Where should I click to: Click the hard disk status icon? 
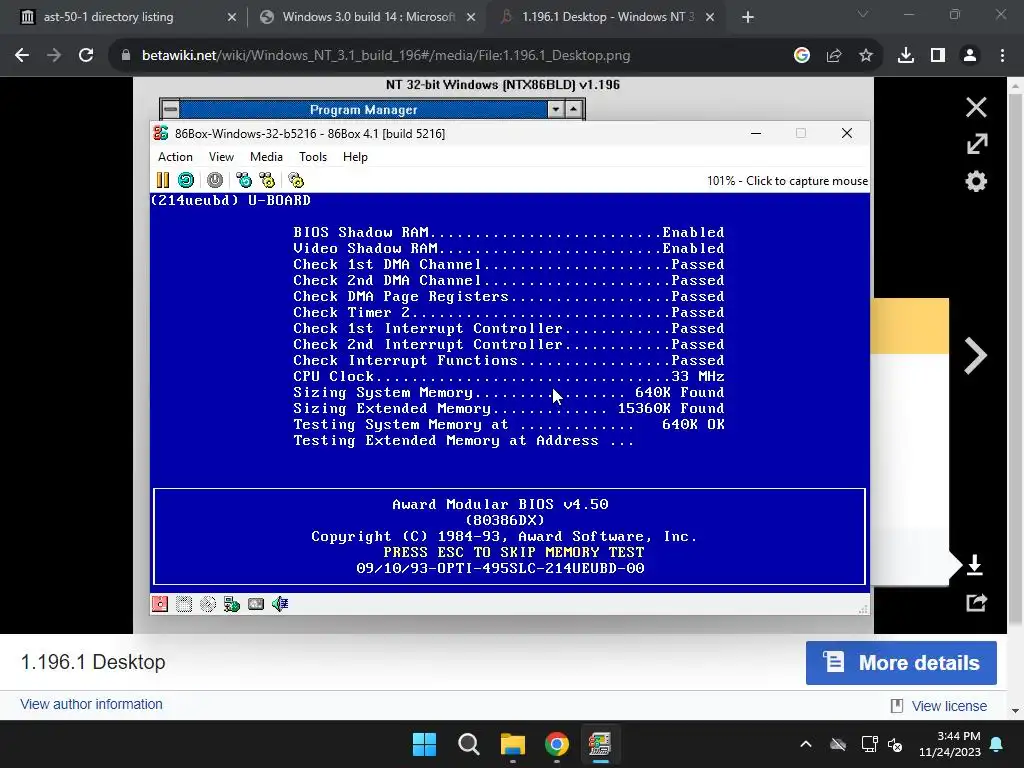[x=256, y=604]
